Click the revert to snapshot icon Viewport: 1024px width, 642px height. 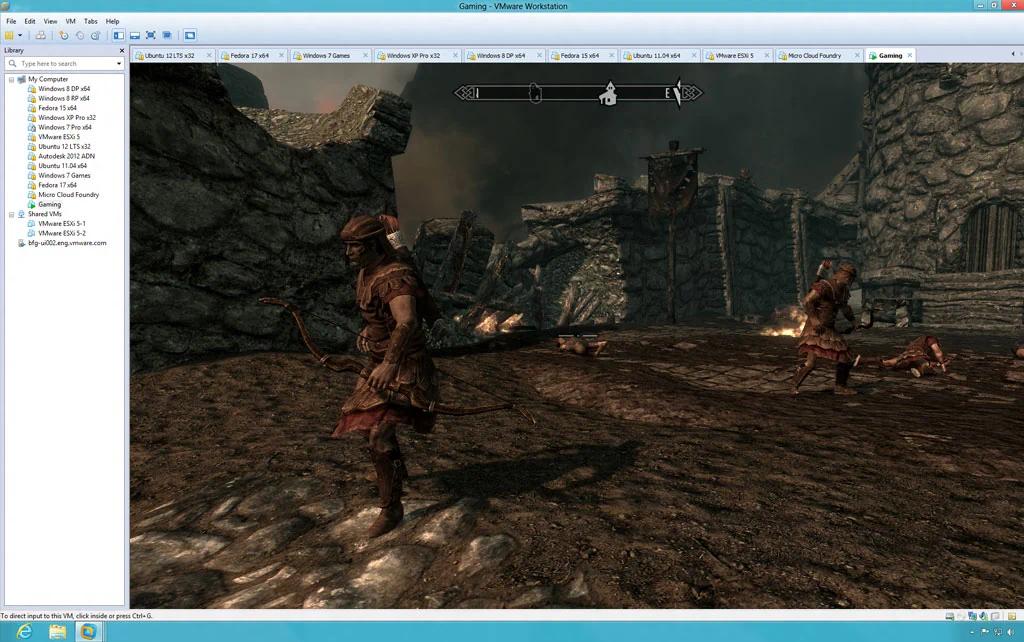coord(80,35)
